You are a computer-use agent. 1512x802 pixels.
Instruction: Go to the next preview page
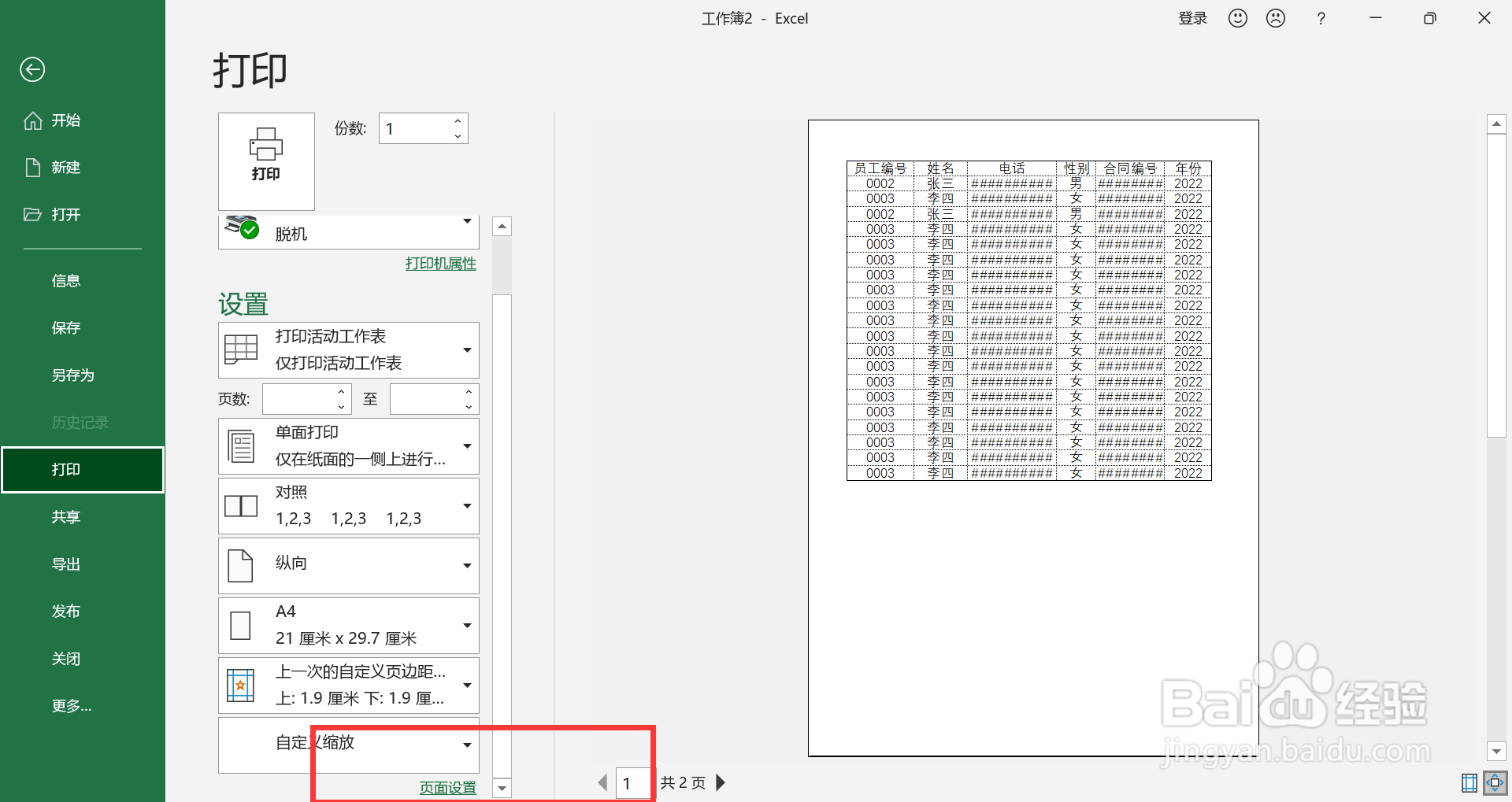point(720,783)
